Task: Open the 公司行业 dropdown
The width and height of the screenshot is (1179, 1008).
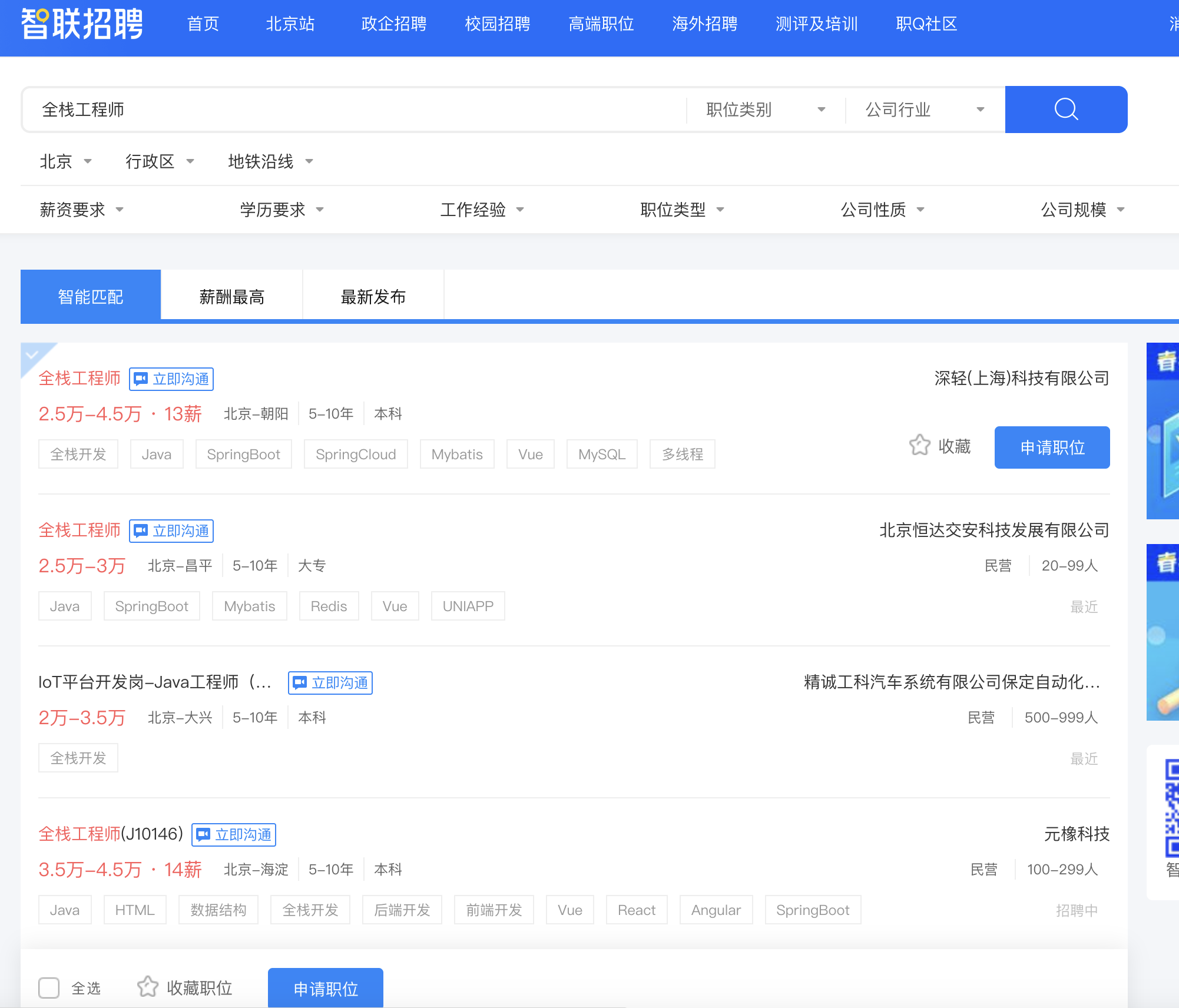Action: click(924, 110)
